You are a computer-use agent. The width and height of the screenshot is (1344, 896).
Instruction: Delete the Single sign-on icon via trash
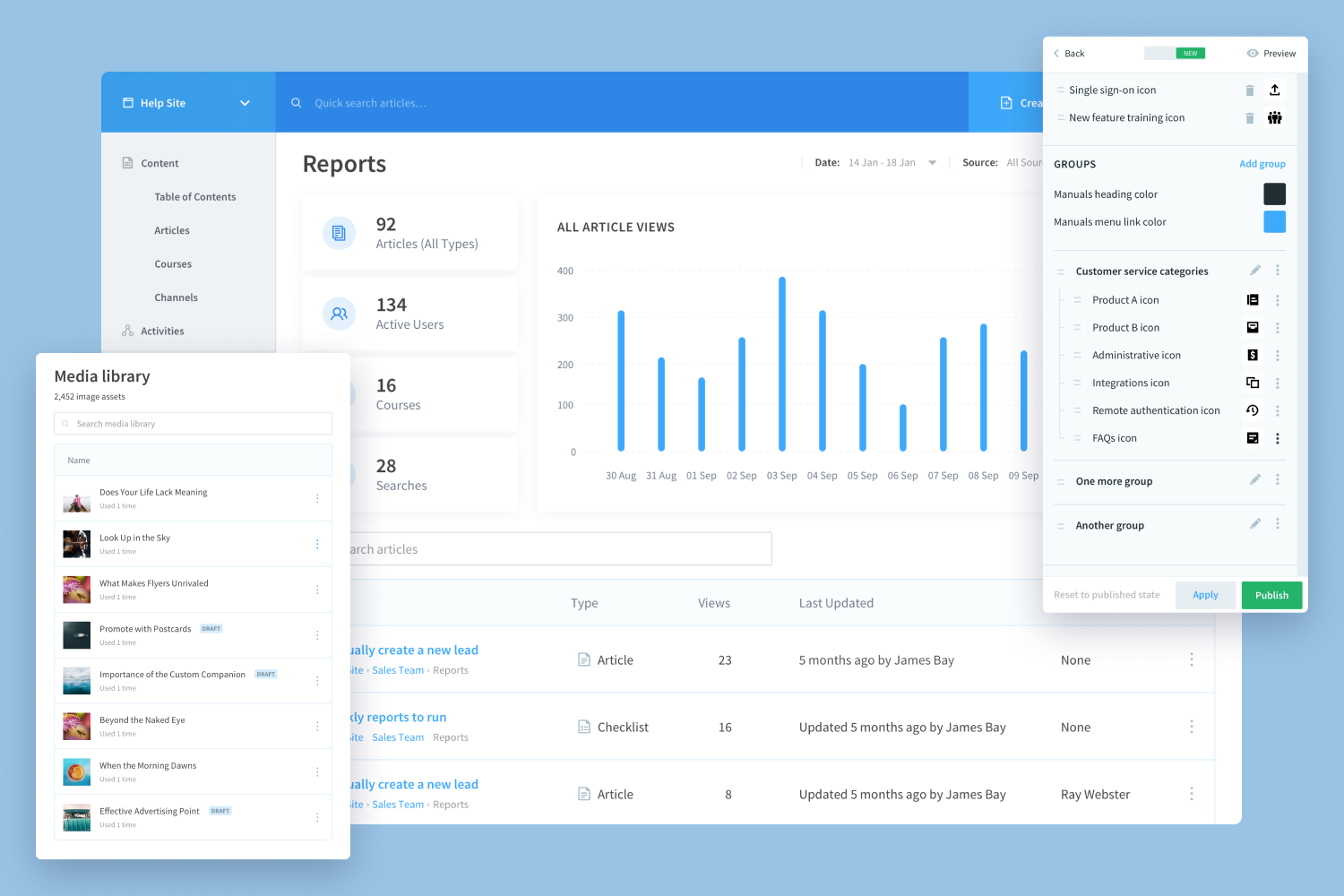[x=1250, y=90]
